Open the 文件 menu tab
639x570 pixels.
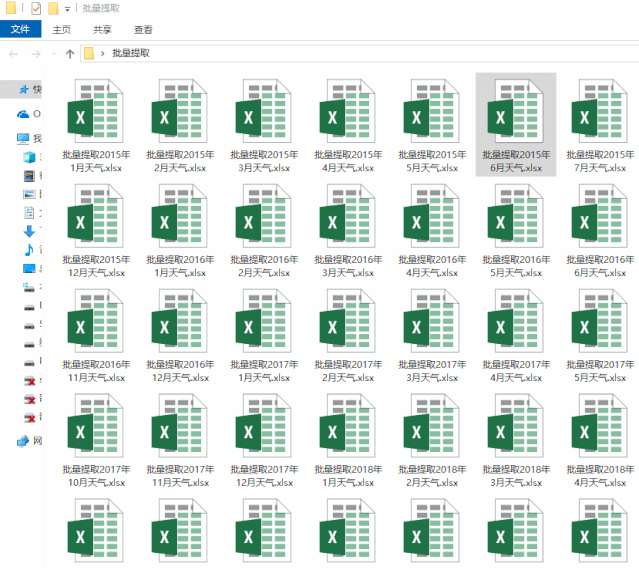20,29
